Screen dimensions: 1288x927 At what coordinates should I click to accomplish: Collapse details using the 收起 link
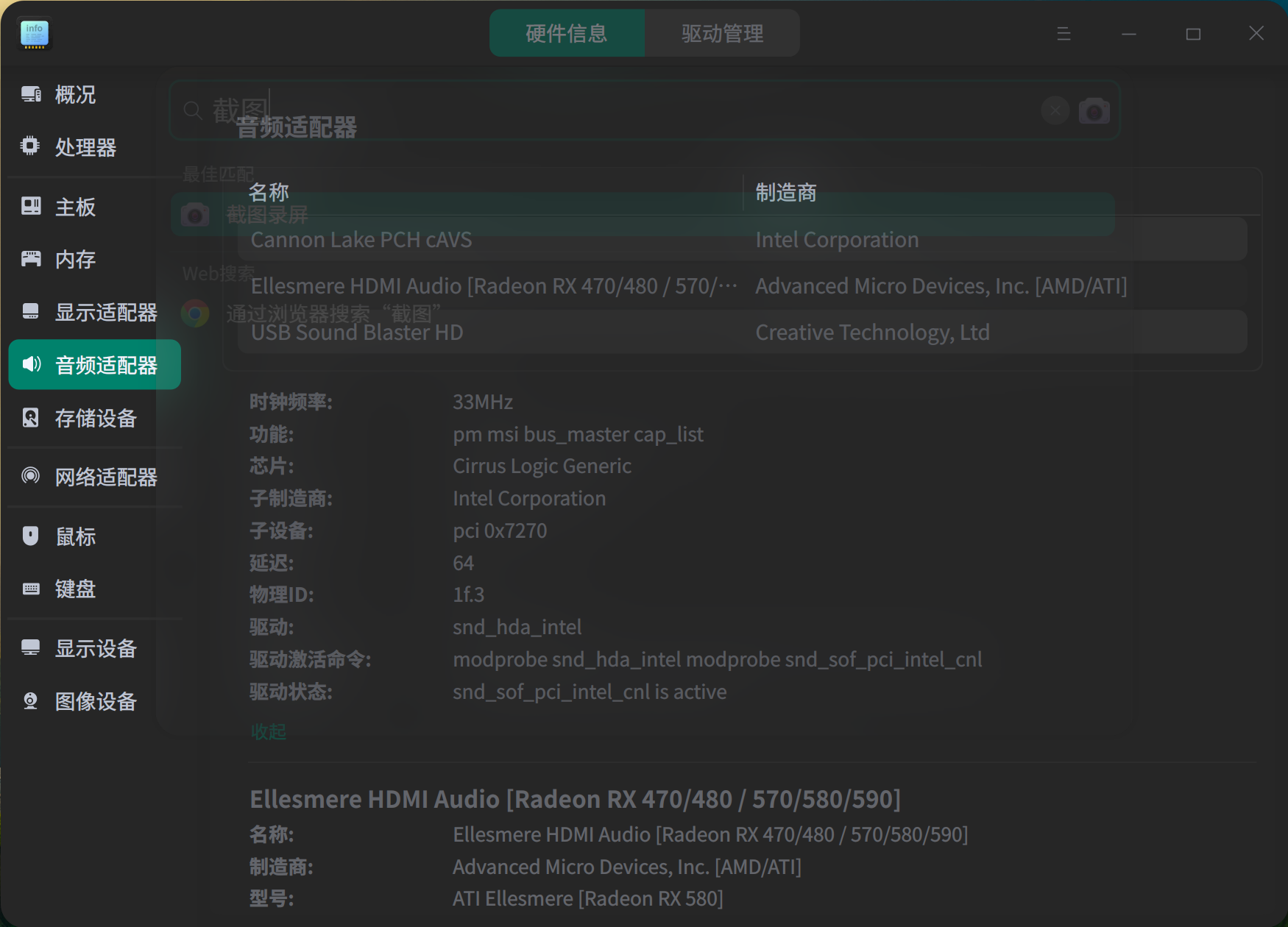267,731
